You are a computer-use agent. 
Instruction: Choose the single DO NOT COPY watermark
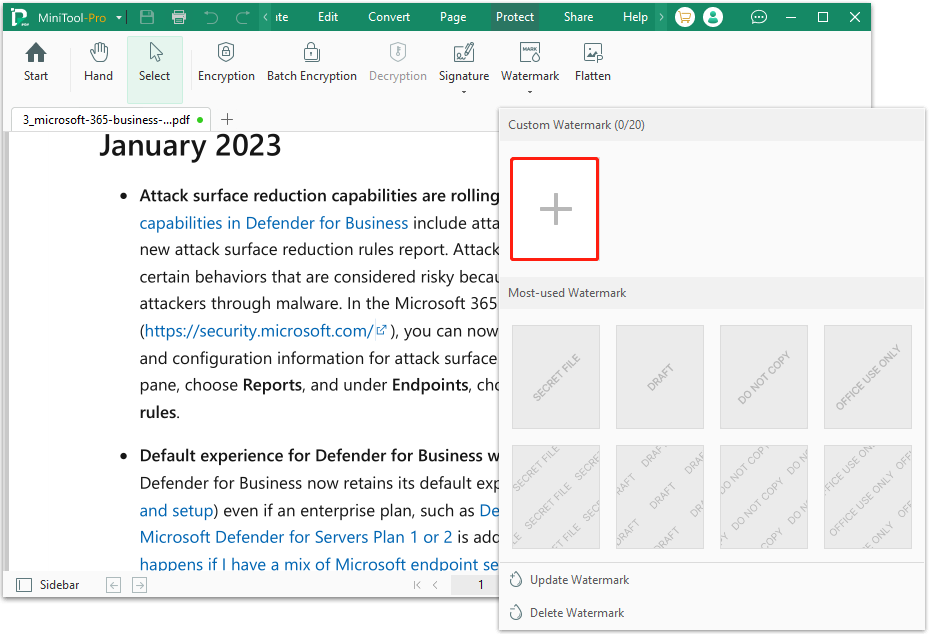[x=764, y=377]
